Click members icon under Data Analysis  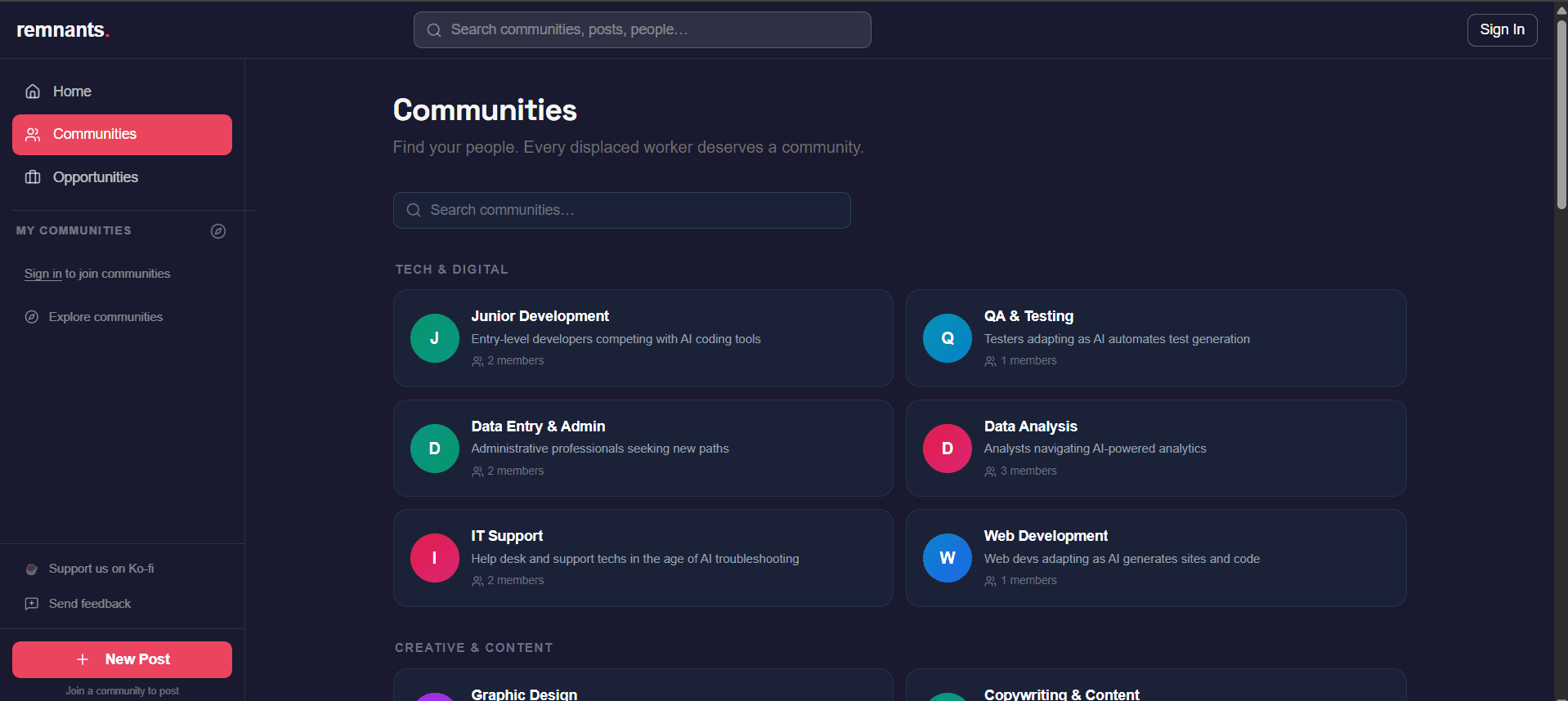990,471
